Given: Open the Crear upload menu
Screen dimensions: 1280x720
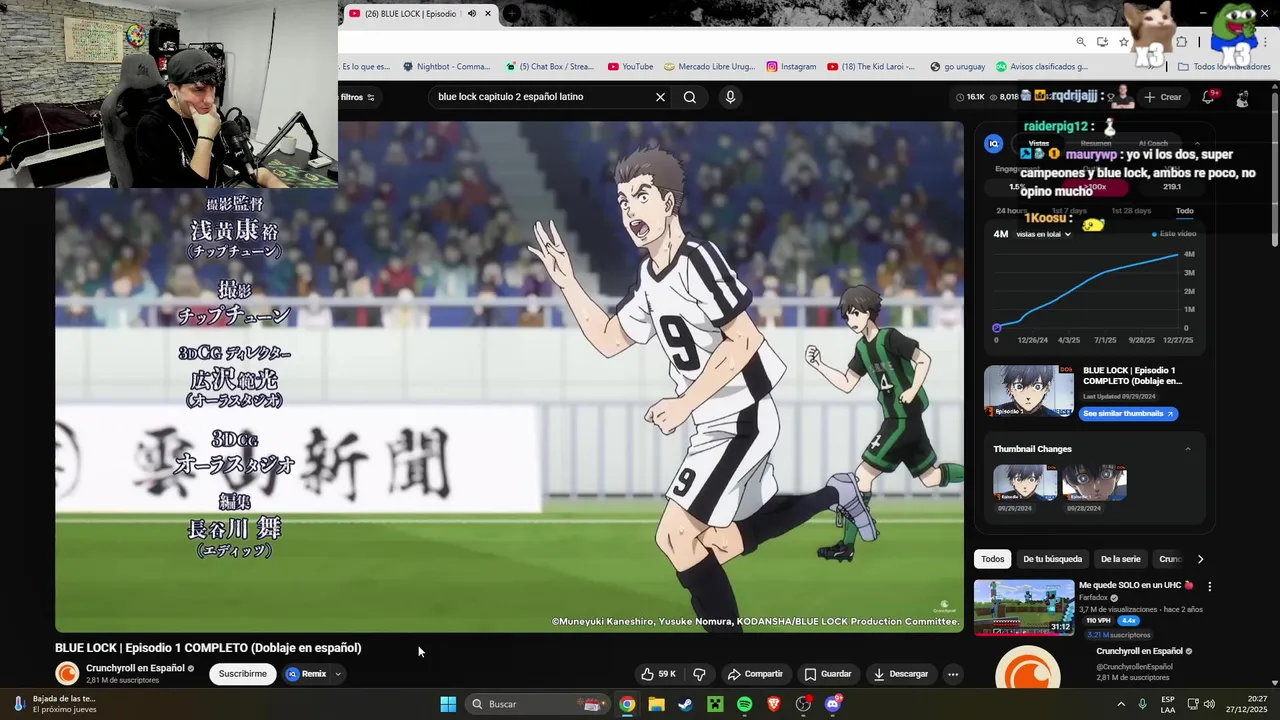Looking at the screenshot, I should [1163, 97].
